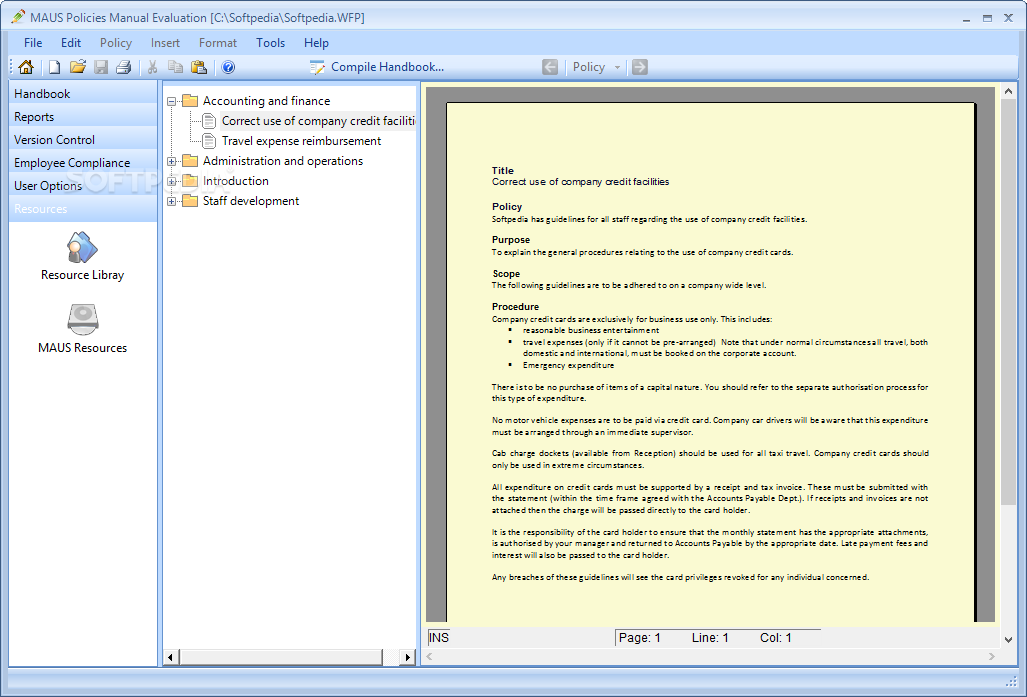Go to previous policy with back arrow
The width and height of the screenshot is (1027, 697).
(x=550, y=67)
